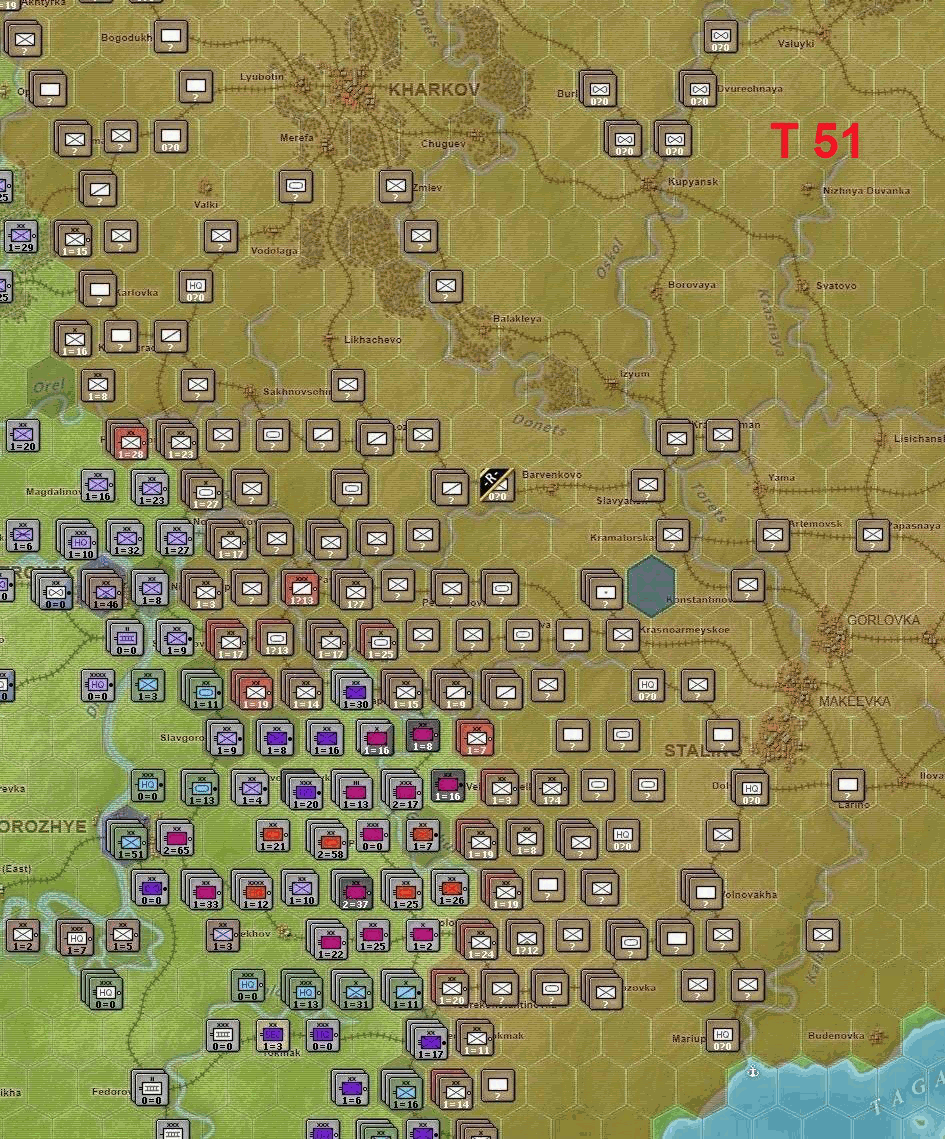
Task: Select the Soviet unit at Kramatorska
Action: tap(672, 535)
